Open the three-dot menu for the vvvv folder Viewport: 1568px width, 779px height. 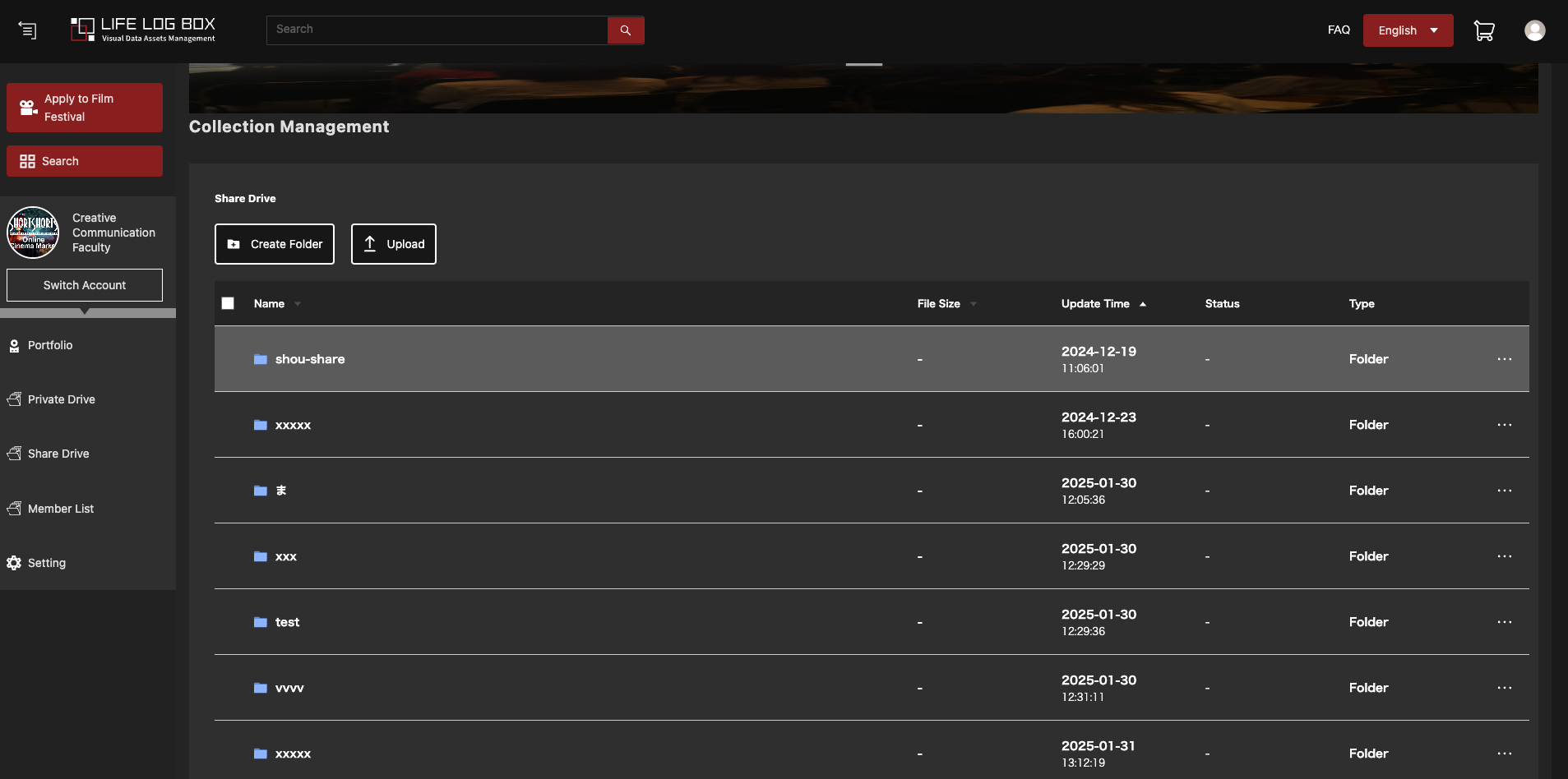coord(1504,688)
